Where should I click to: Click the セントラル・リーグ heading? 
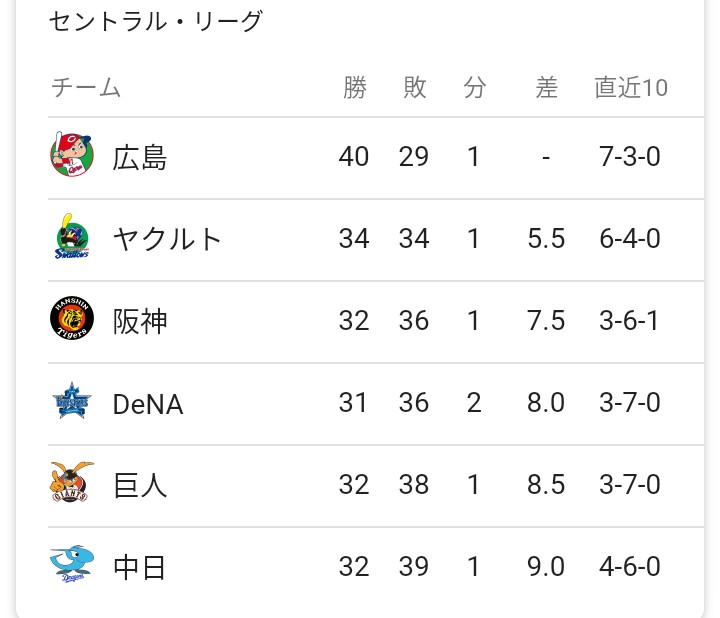[x=156, y=21]
